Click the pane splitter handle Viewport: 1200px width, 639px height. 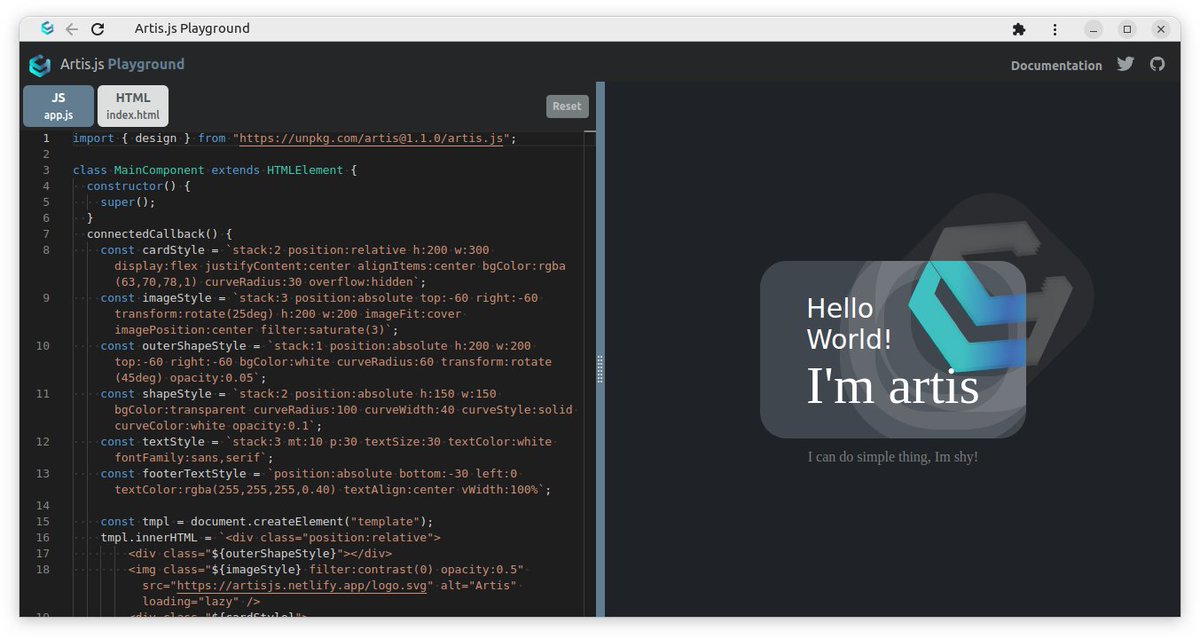coord(600,369)
